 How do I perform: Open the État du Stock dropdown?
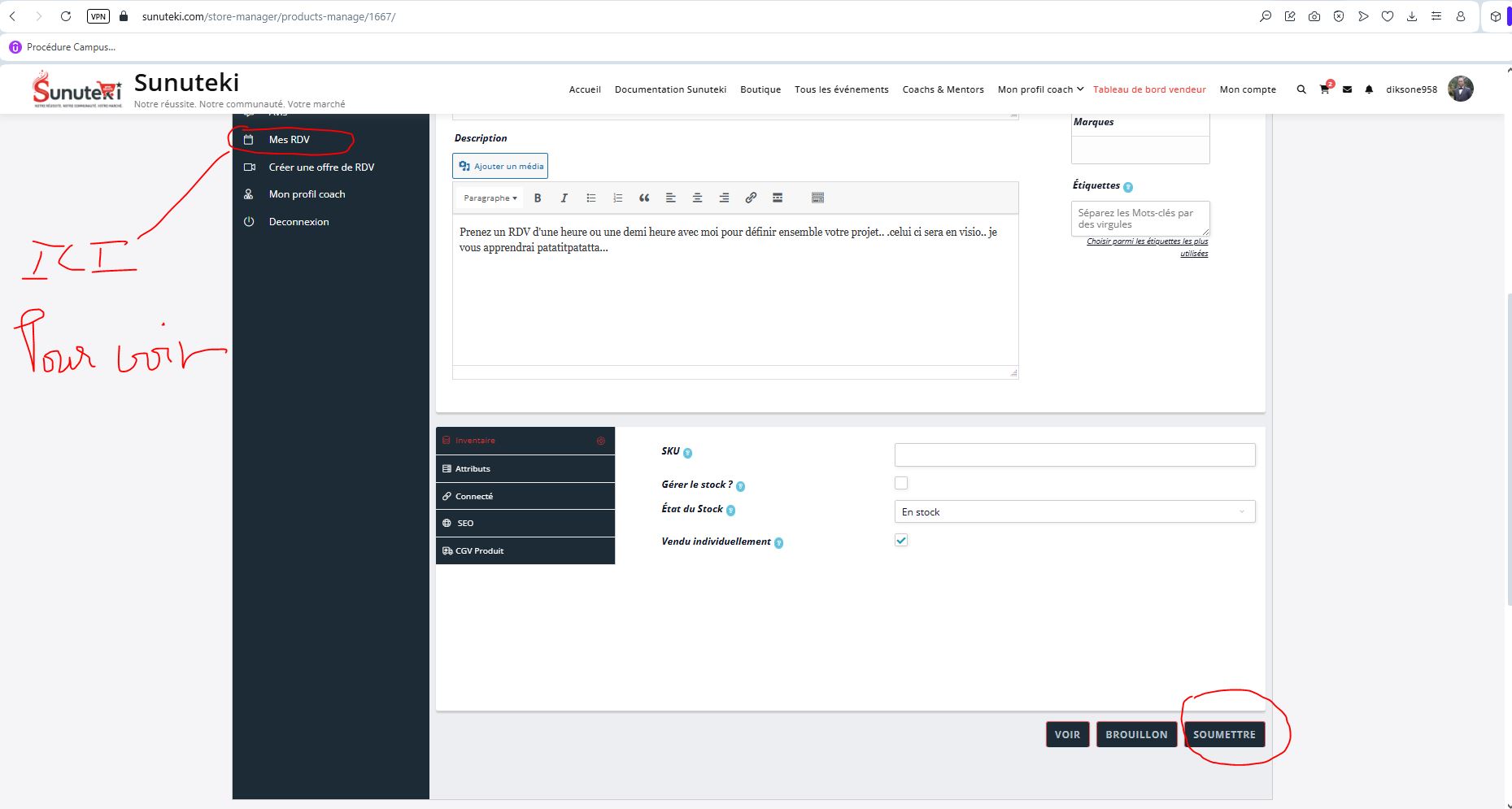(1074, 511)
